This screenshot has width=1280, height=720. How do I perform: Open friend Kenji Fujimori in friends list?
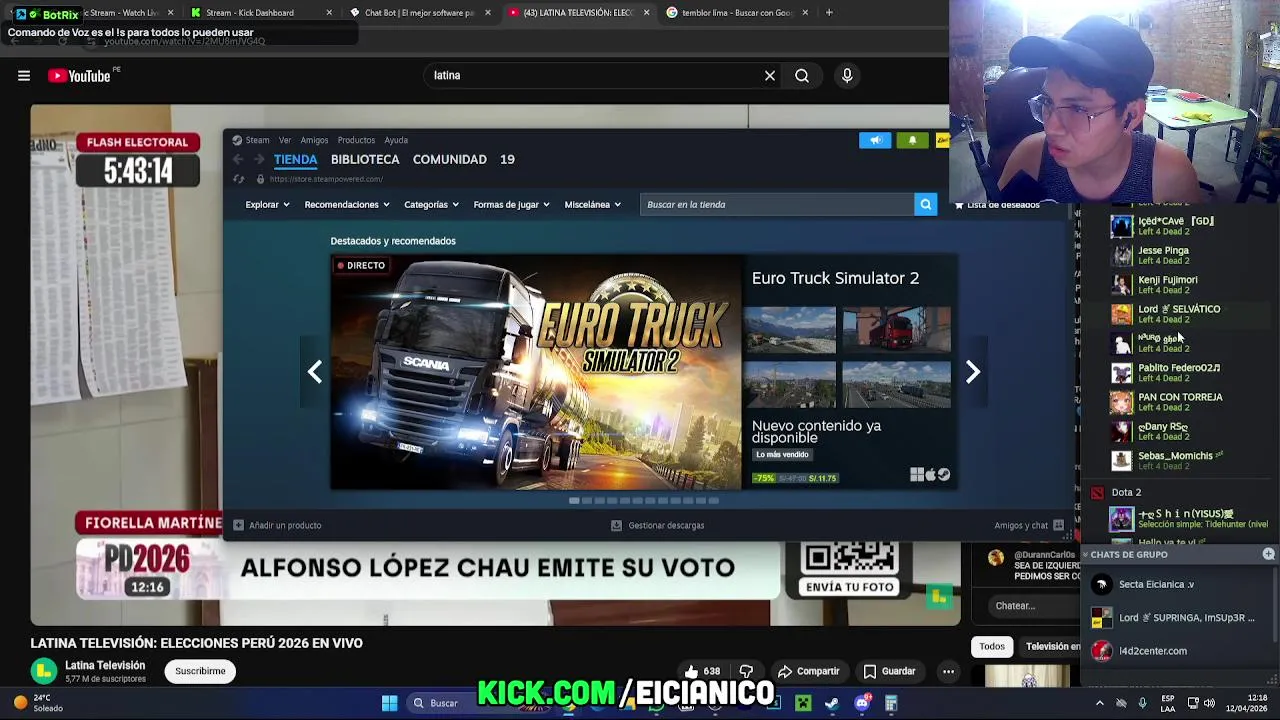click(x=1167, y=284)
